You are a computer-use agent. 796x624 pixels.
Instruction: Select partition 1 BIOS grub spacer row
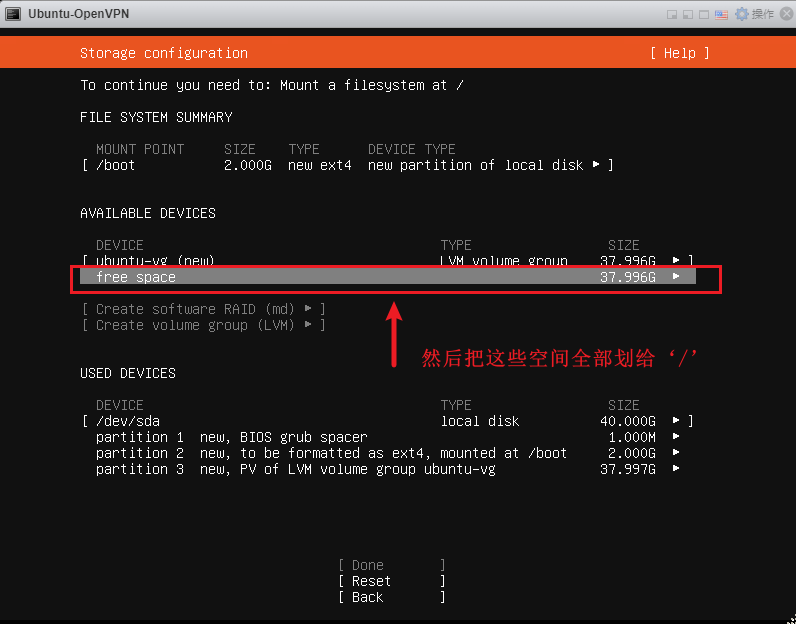point(388,437)
